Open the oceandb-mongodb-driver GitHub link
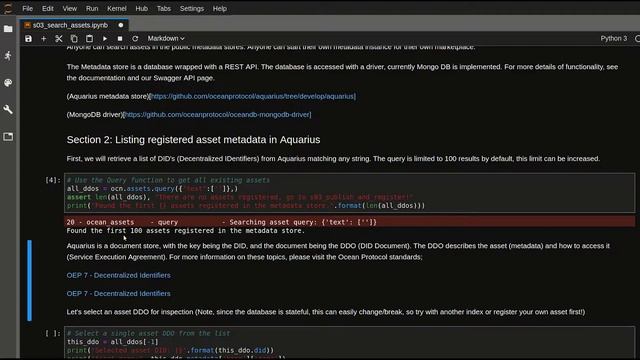 pos(218,115)
